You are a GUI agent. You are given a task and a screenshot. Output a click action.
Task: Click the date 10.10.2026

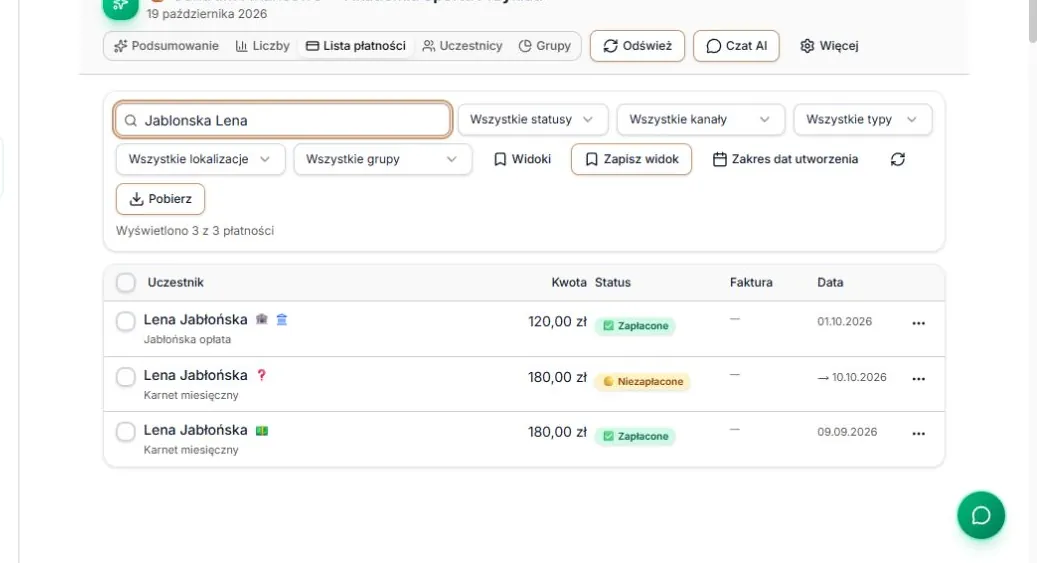click(x=859, y=377)
